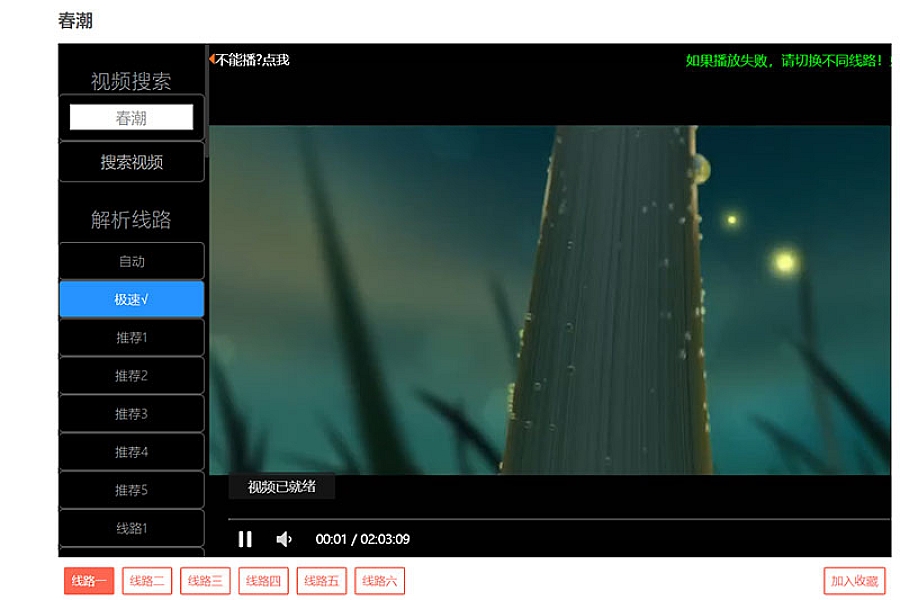The width and height of the screenshot is (900, 600).
Task: Click the 春潮 page title
Action: (75, 21)
